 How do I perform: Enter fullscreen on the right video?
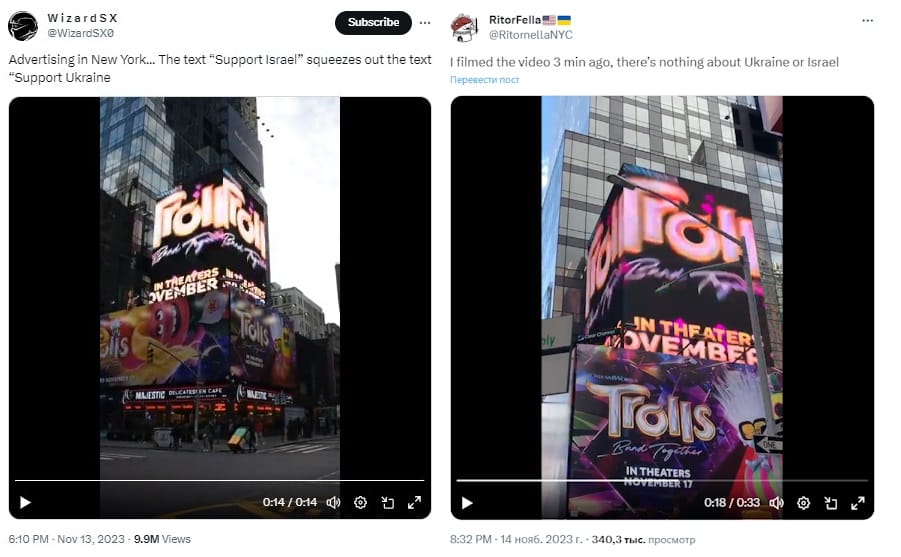858,503
